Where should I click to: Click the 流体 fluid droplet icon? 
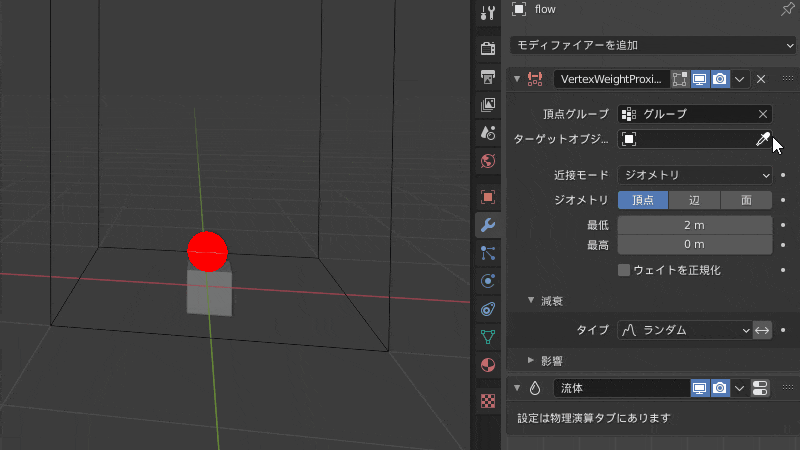click(x=535, y=388)
